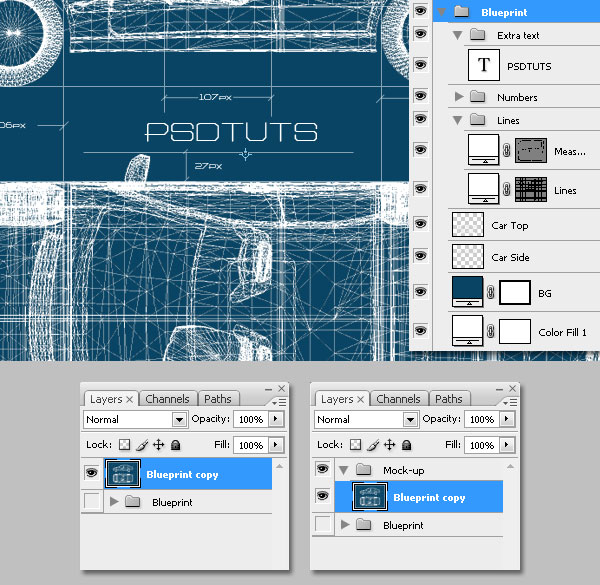This screenshot has width=600, height=585.
Task: Click lock image pixels brush in the Mock-up panel
Action: pos(372,445)
